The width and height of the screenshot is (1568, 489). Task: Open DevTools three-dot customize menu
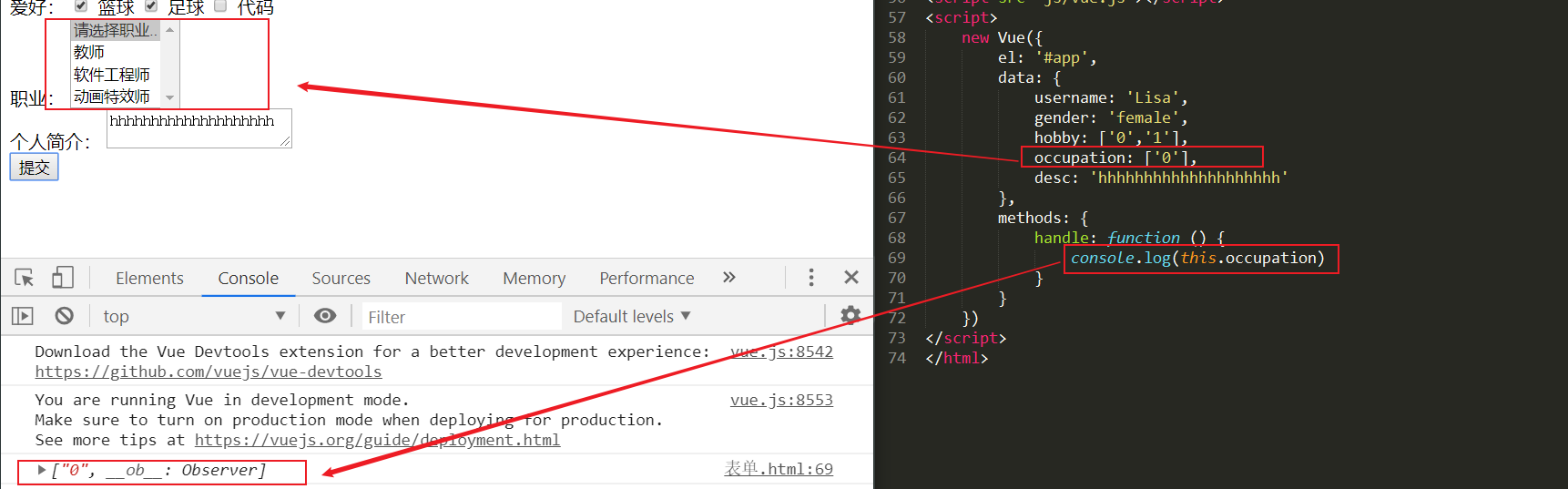tap(811, 278)
